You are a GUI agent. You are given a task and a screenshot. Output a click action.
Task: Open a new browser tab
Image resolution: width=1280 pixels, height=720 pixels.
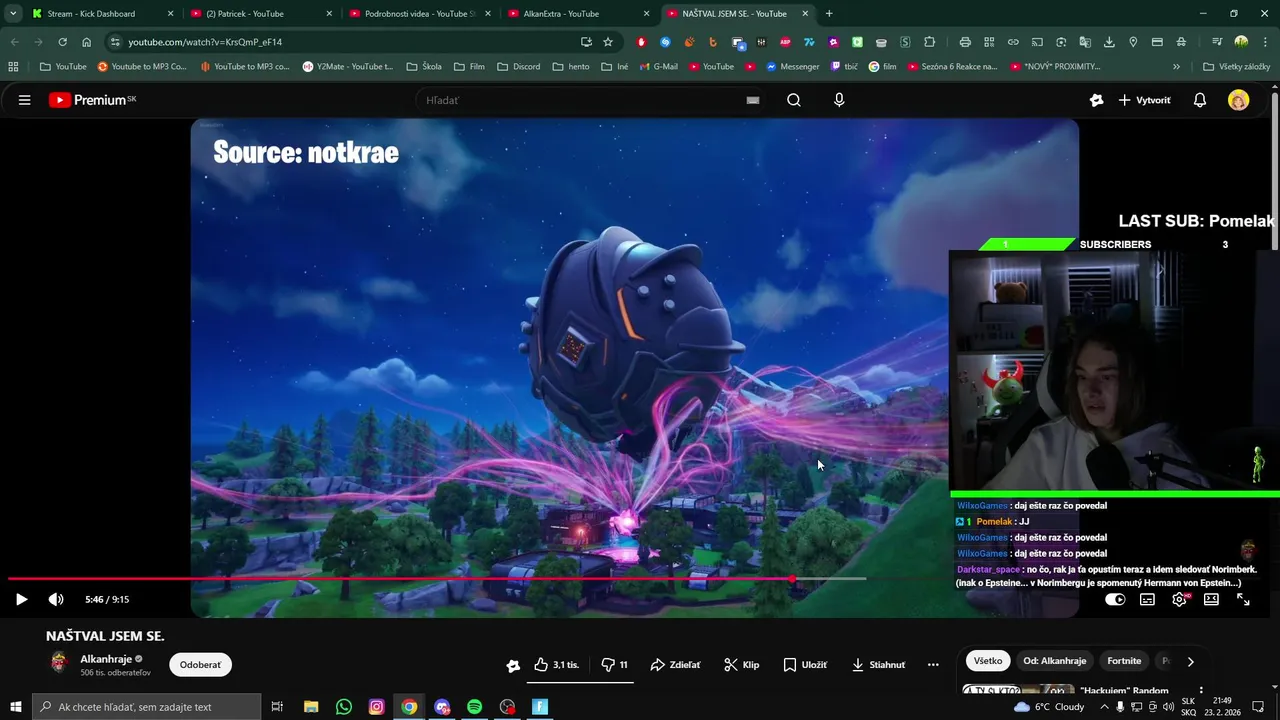point(829,14)
